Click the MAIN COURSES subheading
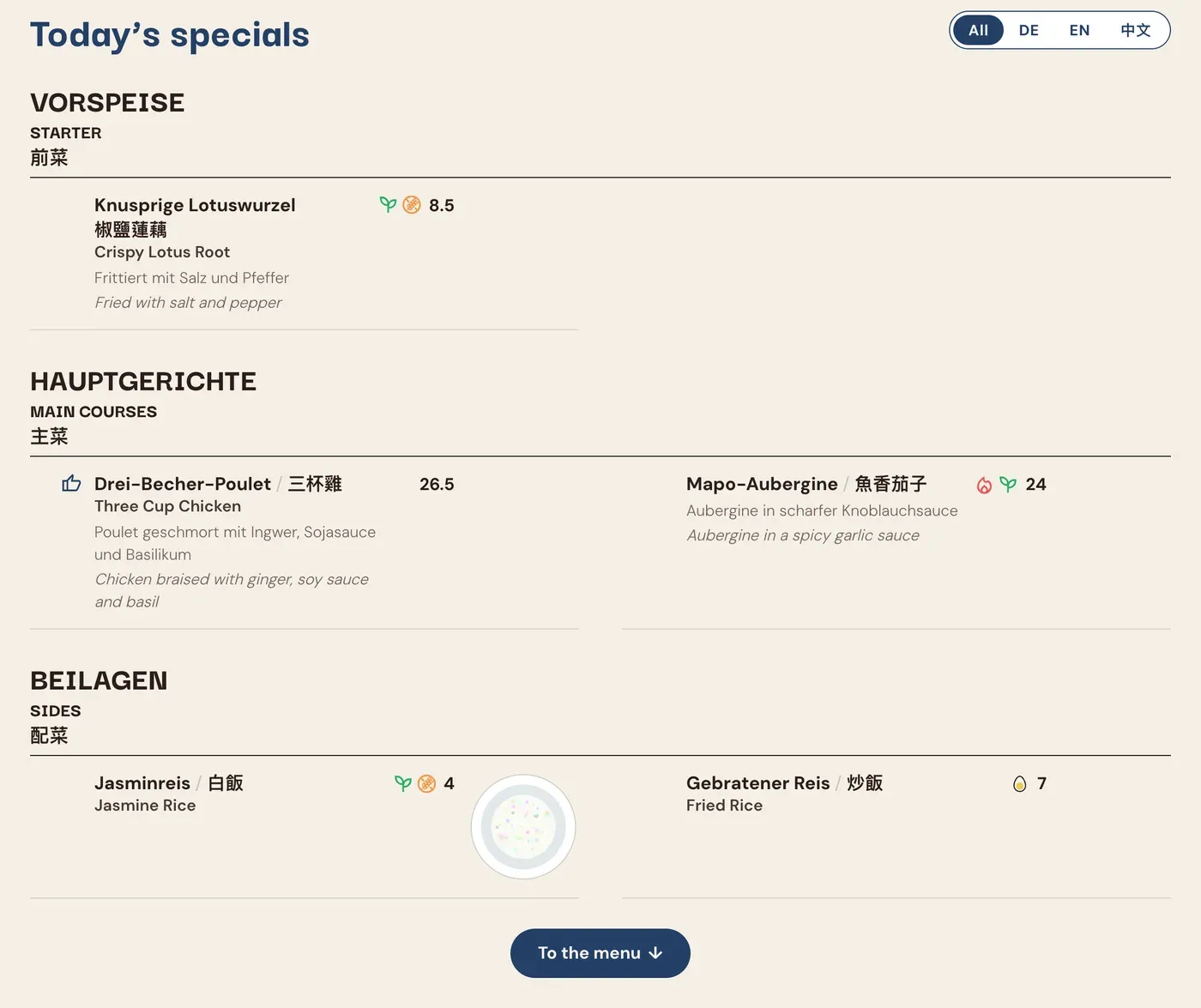The width and height of the screenshot is (1201, 1008). (94, 412)
